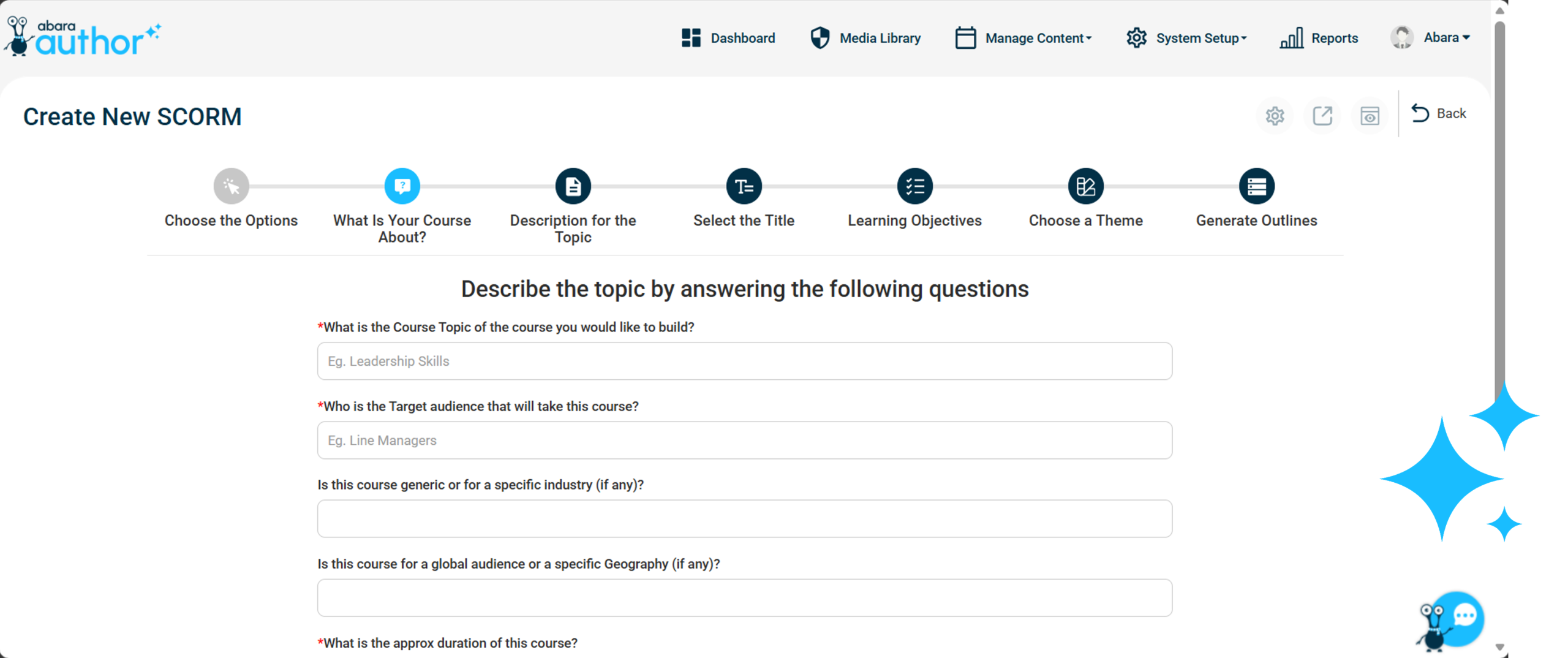Click the preview eye window icon

(x=1369, y=115)
